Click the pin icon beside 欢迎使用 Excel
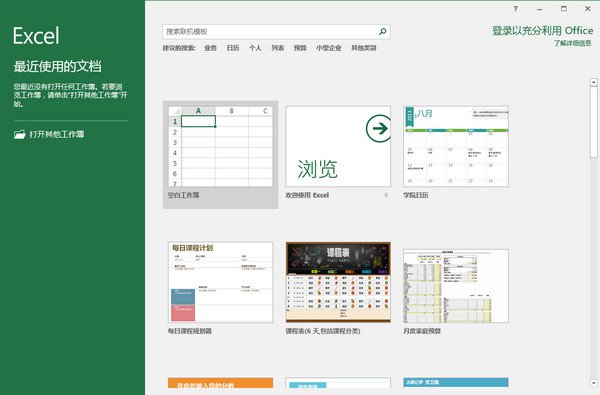This screenshot has width=600, height=395. point(386,195)
